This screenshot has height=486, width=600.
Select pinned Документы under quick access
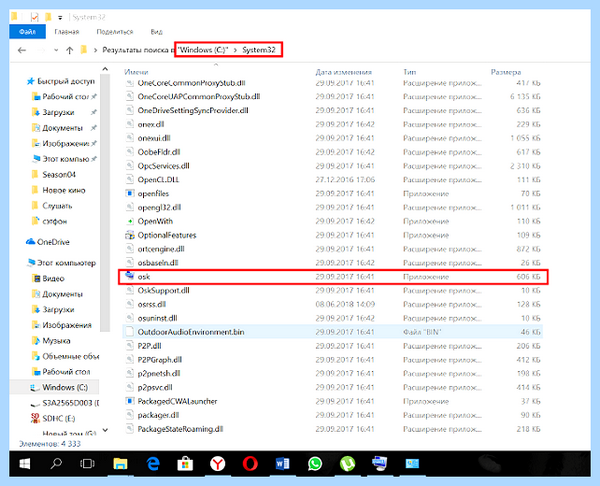point(64,128)
